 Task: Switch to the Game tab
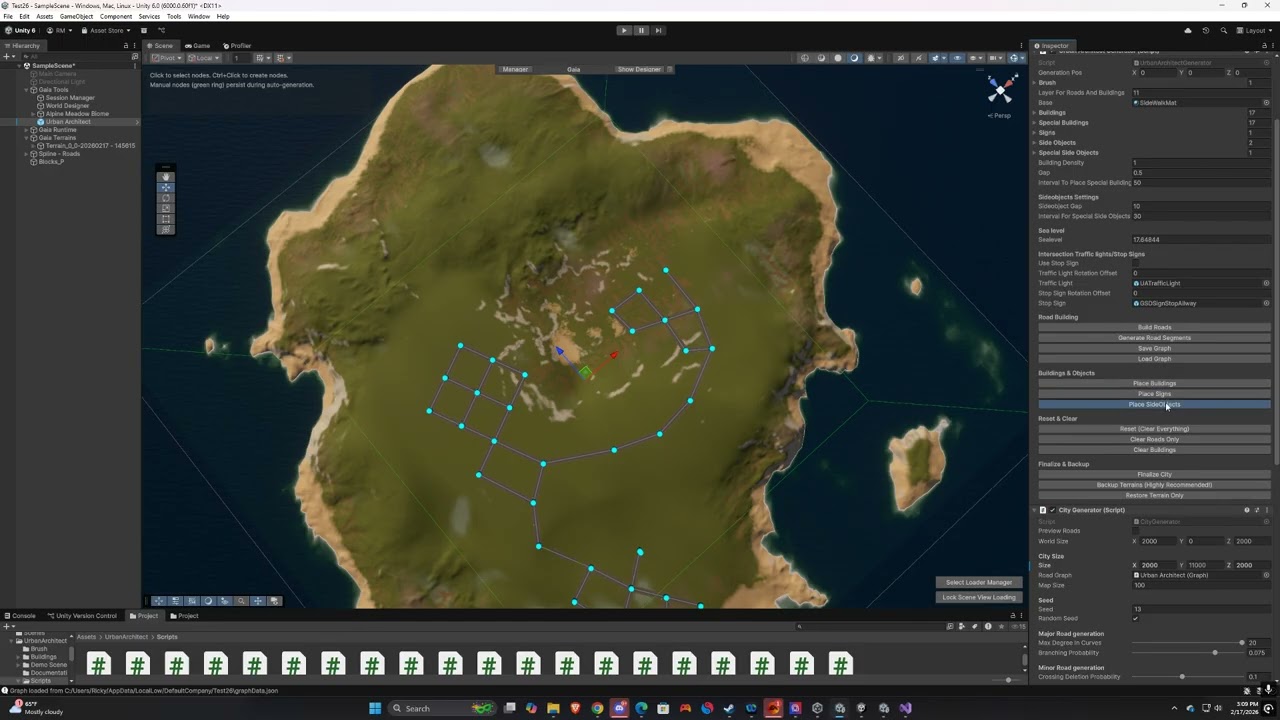pos(197,45)
